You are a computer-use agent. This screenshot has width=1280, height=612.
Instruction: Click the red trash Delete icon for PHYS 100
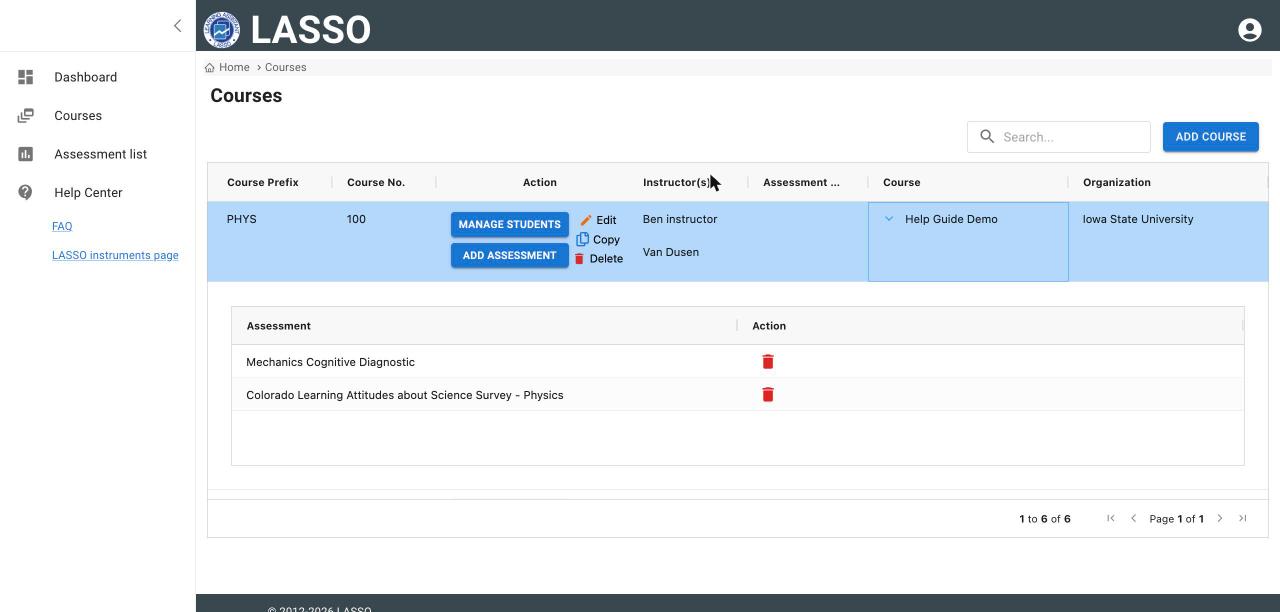579,259
